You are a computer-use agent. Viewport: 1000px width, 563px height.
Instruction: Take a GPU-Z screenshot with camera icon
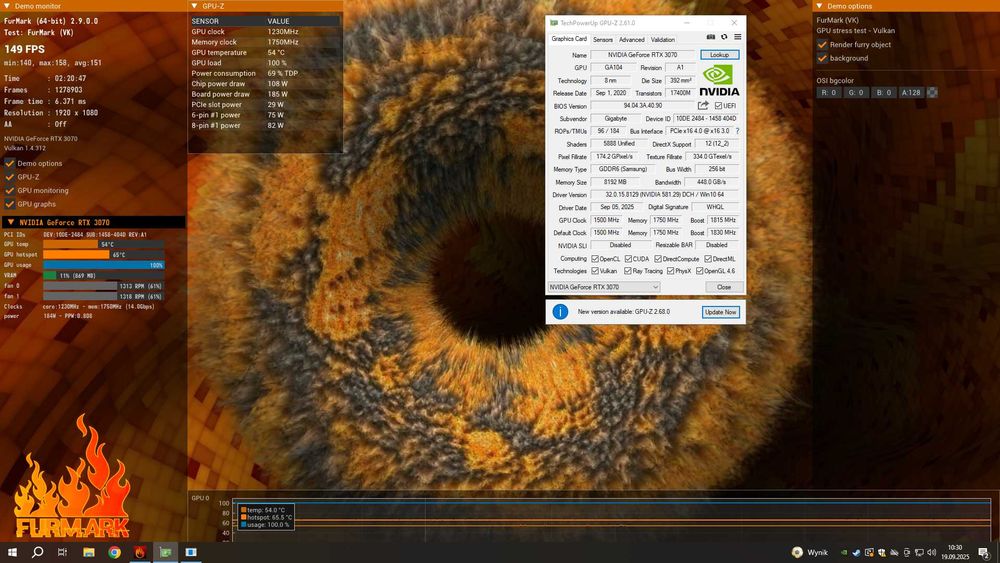pyautogui.click(x=710, y=37)
